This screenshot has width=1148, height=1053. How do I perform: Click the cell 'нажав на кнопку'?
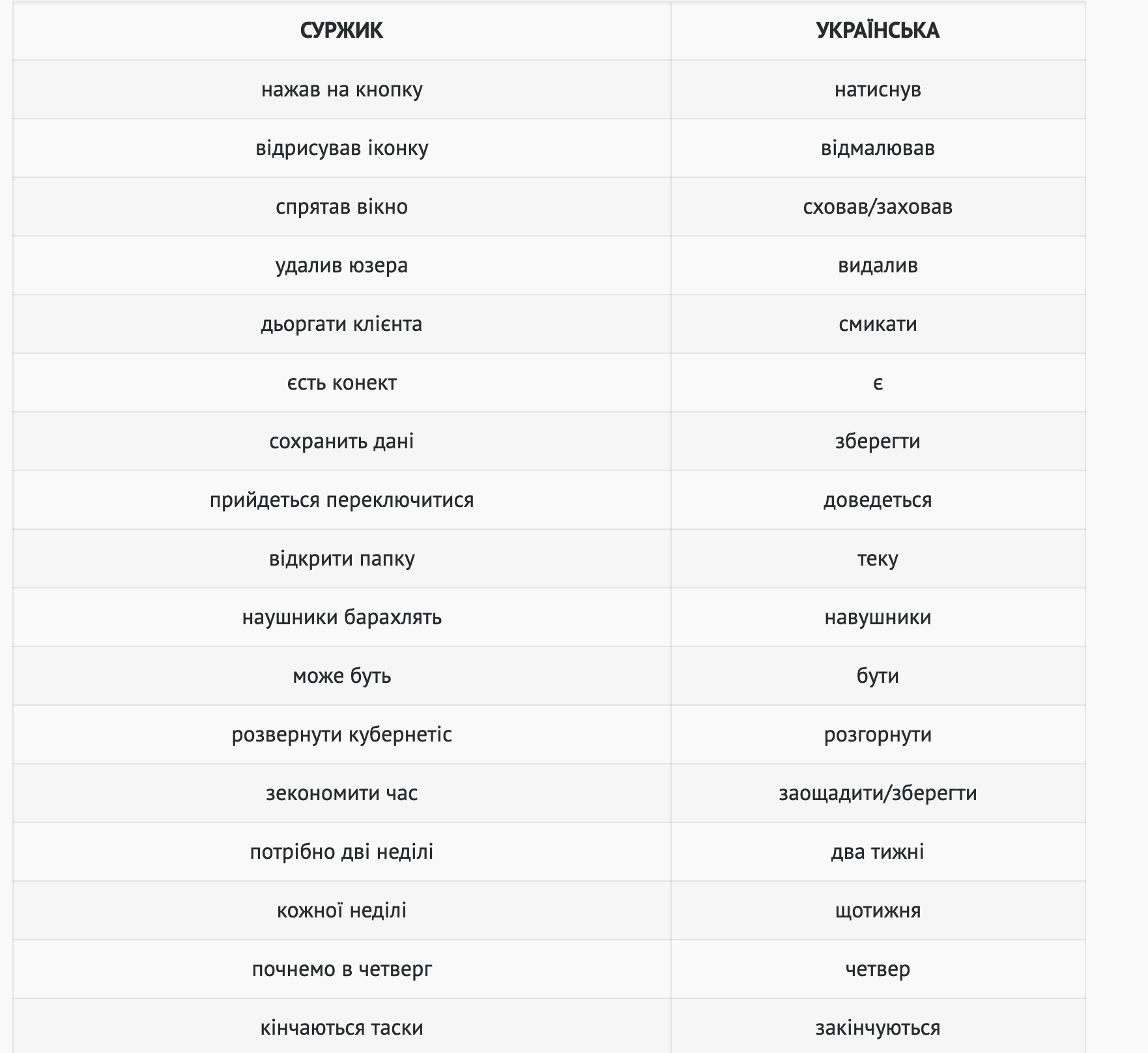341,89
